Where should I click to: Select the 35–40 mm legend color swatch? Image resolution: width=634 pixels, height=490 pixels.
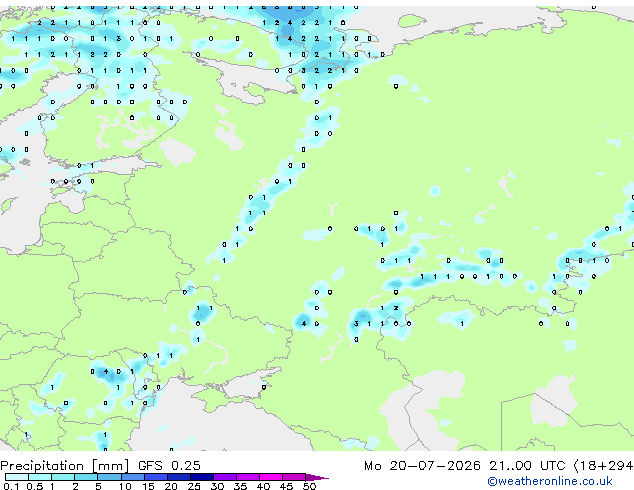pos(247,477)
